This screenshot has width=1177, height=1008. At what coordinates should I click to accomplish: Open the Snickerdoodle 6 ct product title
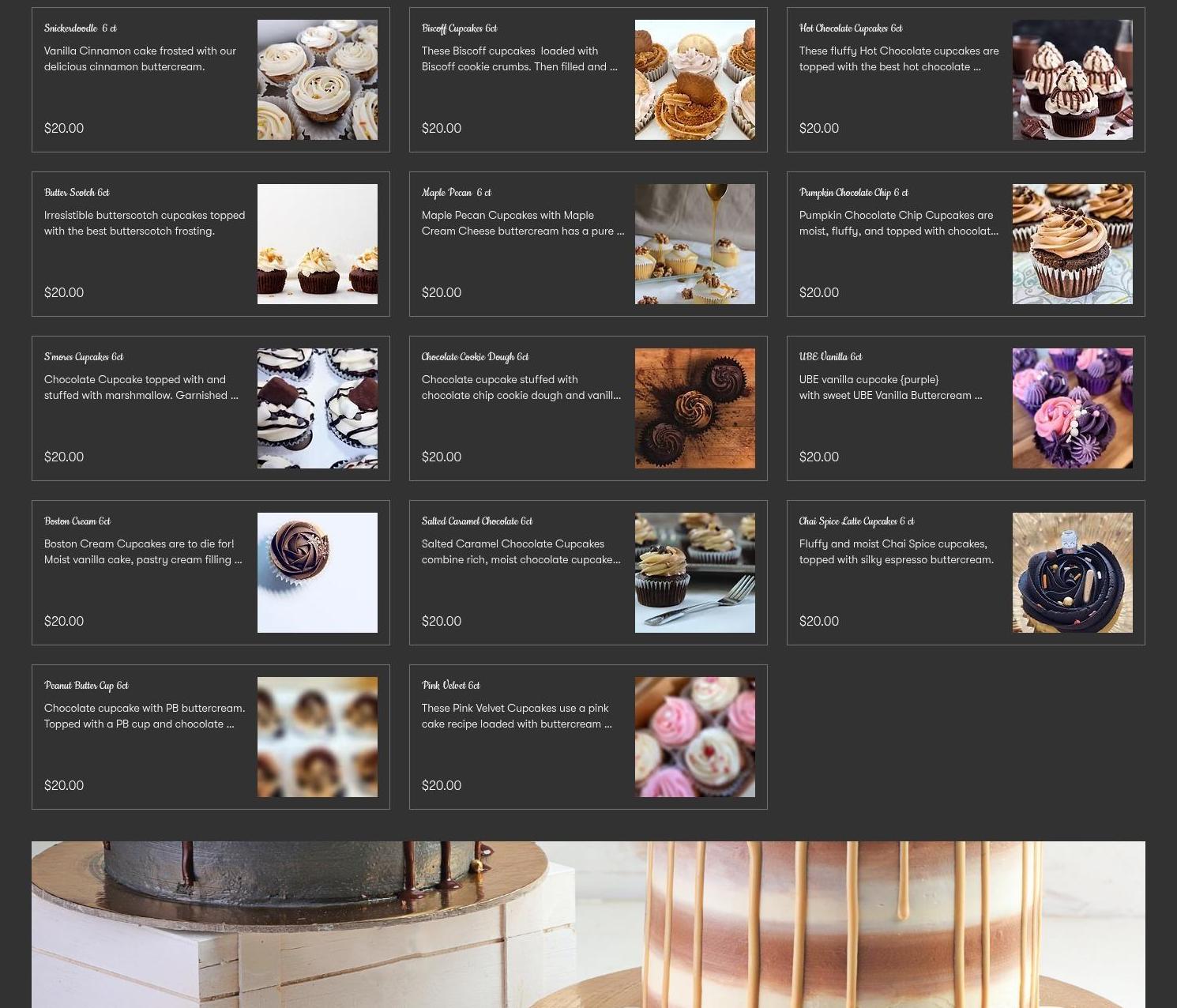81,28
